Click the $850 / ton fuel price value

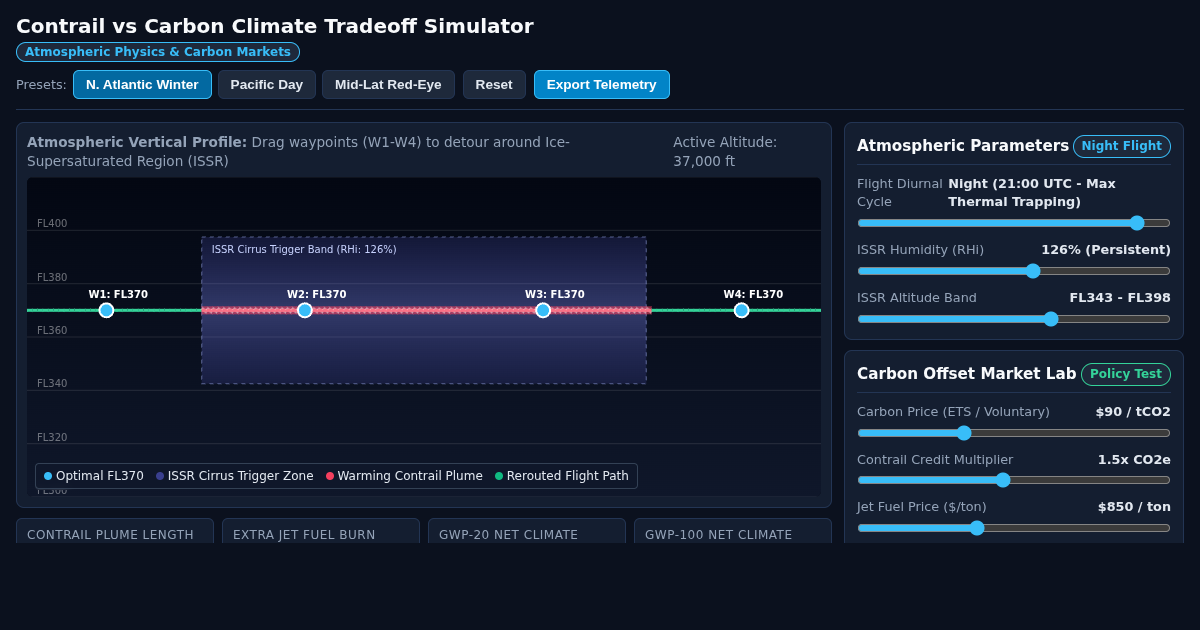pyautogui.click(x=1134, y=507)
